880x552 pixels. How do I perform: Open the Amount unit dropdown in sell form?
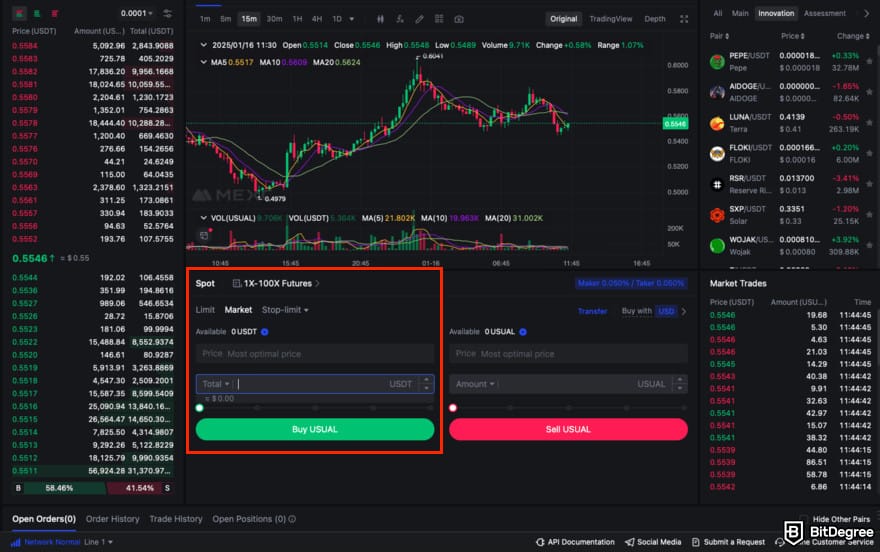(x=475, y=384)
